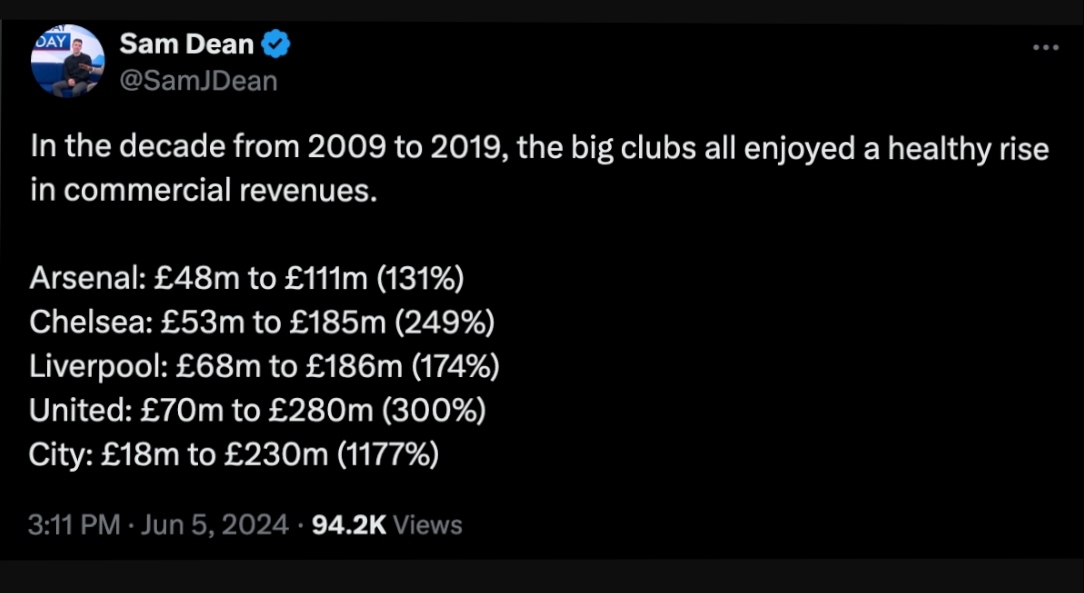Open the 94.2K view count
Screen dimensions: 1084x593
(349, 525)
